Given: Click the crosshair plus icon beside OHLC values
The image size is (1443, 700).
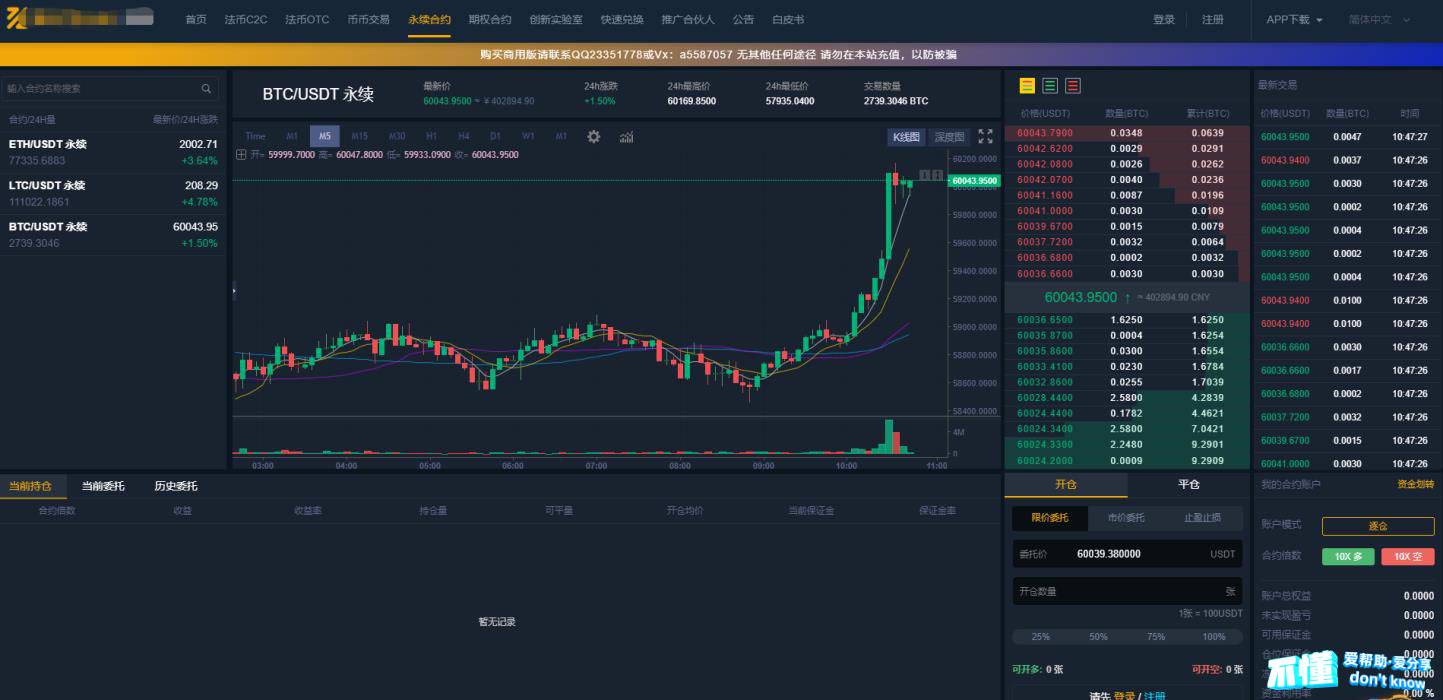Looking at the screenshot, I should pyautogui.click(x=241, y=155).
